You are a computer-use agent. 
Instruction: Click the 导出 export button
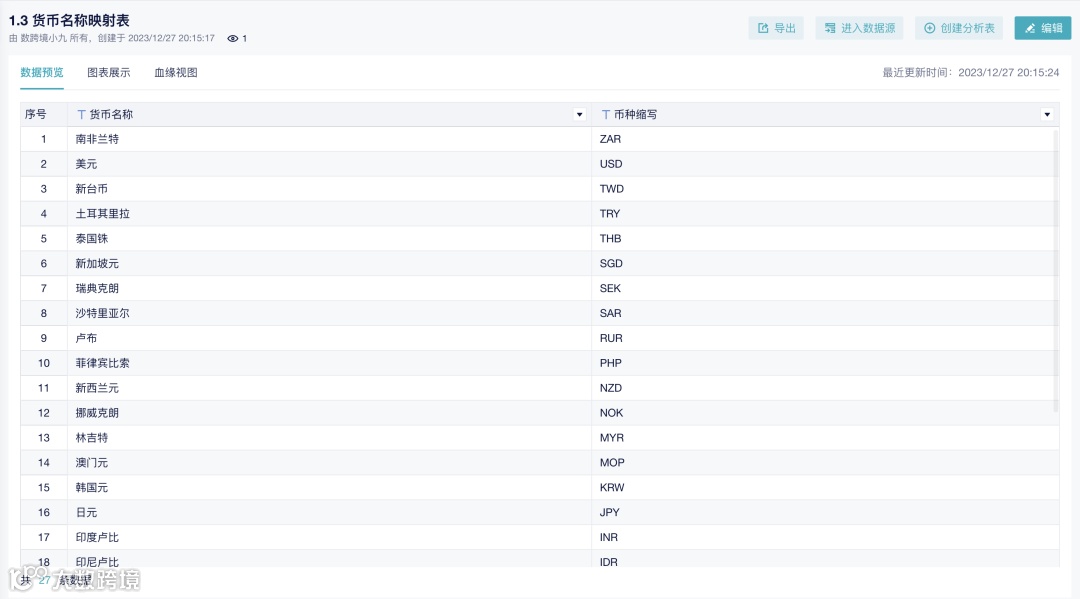(x=776, y=28)
